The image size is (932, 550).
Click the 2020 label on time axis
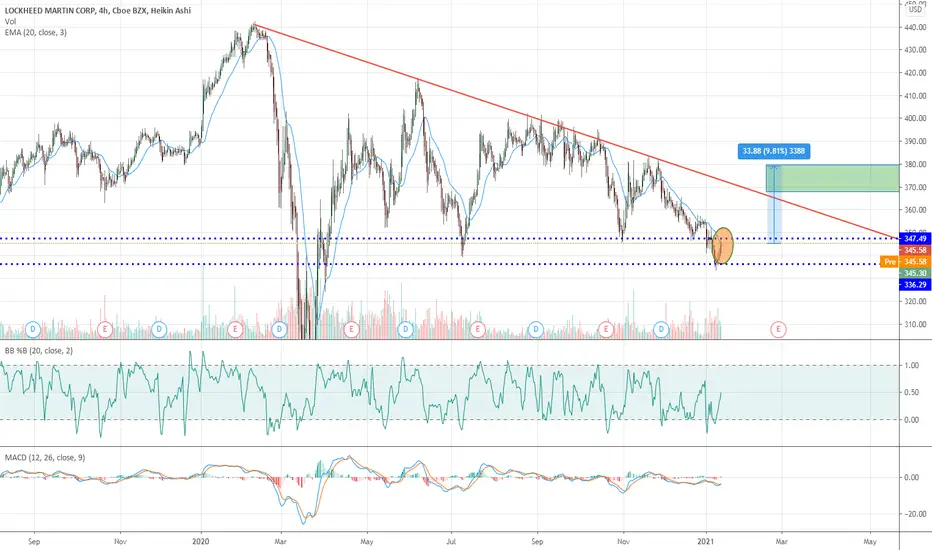tap(201, 542)
